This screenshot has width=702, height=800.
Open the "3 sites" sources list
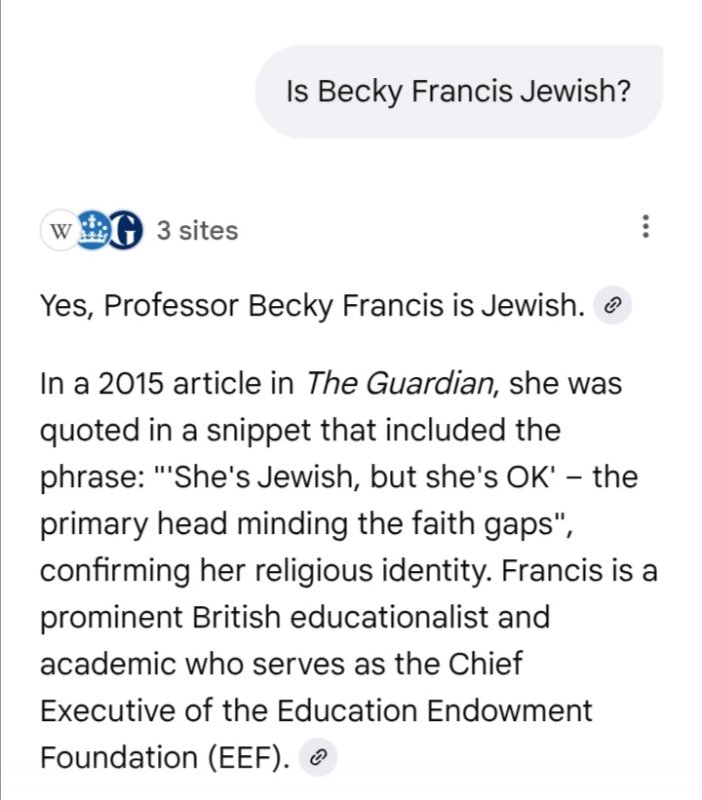(x=197, y=231)
